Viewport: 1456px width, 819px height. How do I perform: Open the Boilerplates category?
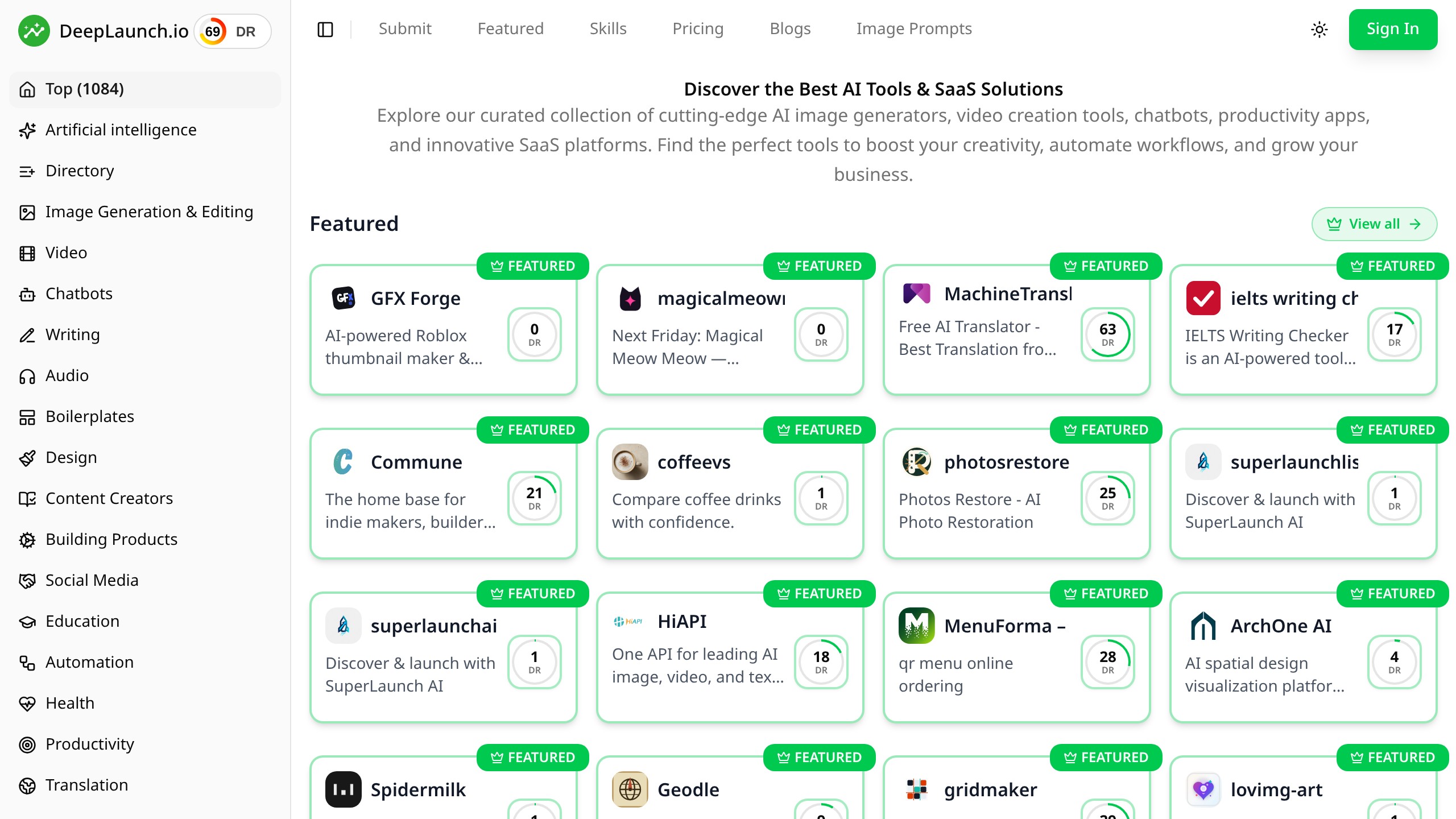click(145, 416)
